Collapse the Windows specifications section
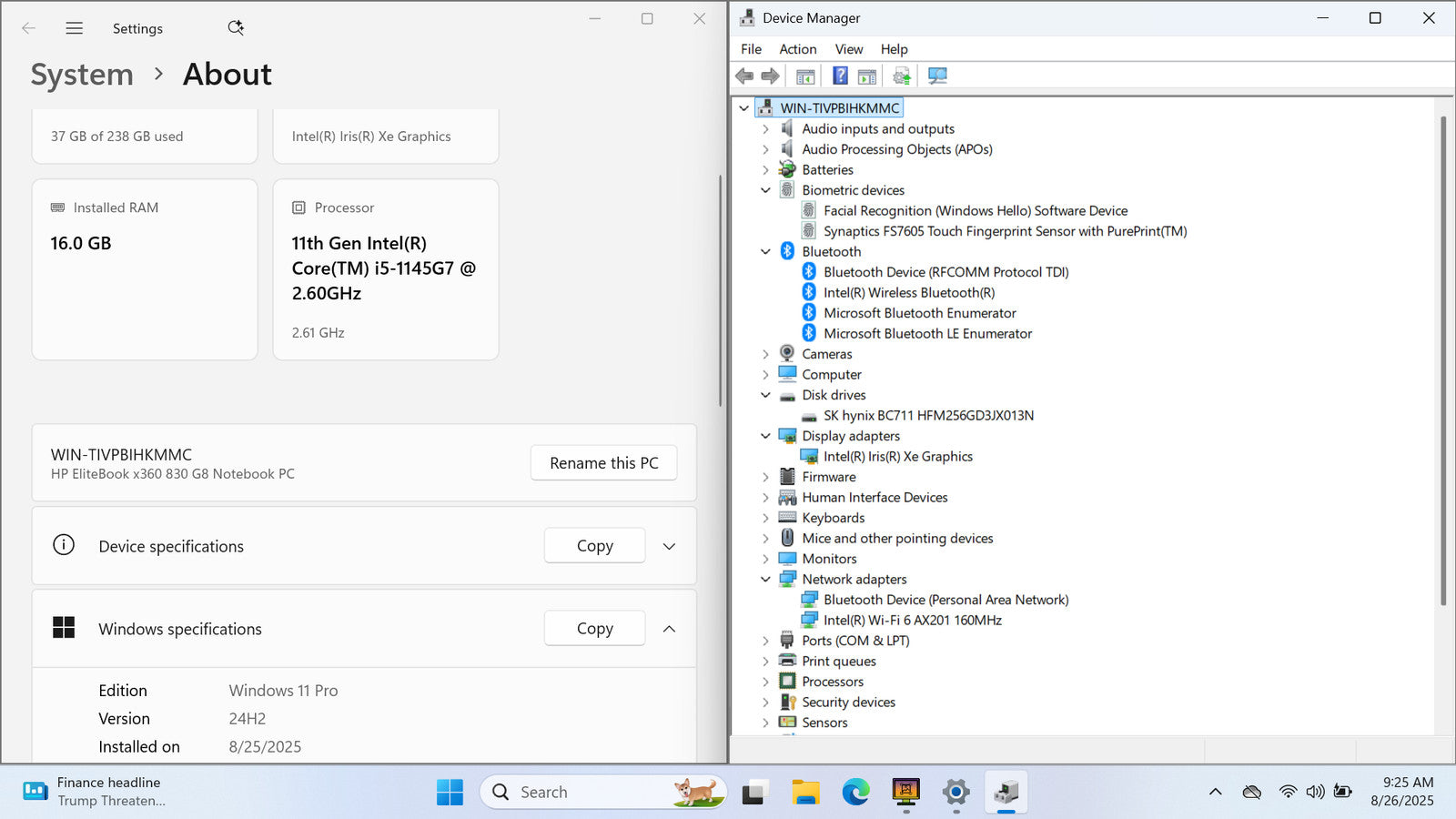 669,629
